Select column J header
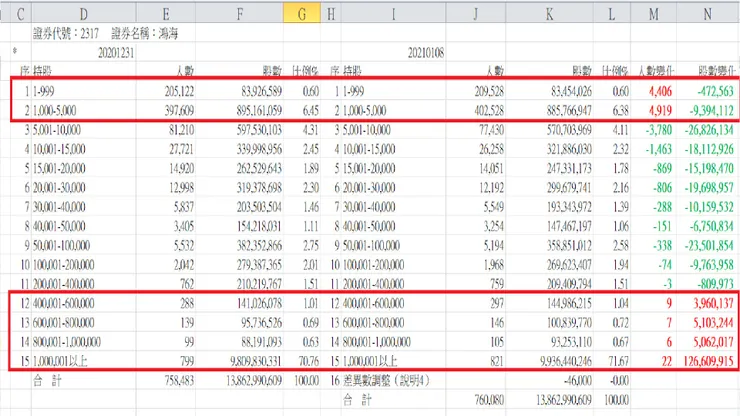 [x=476, y=14]
